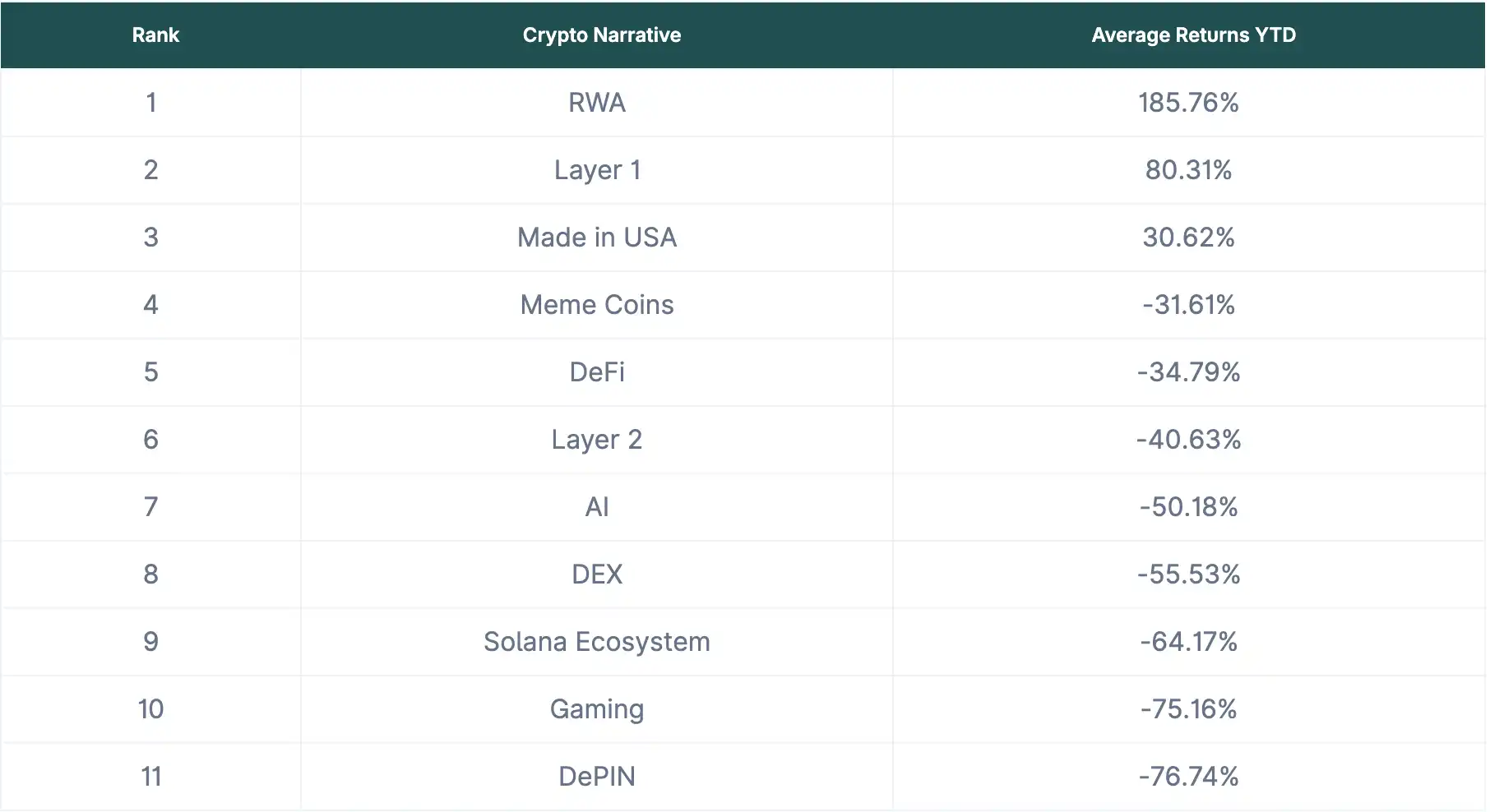Select the Meme Coins cell
This screenshot has height=812, width=1490.
pyautogui.click(x=597, y=305)
